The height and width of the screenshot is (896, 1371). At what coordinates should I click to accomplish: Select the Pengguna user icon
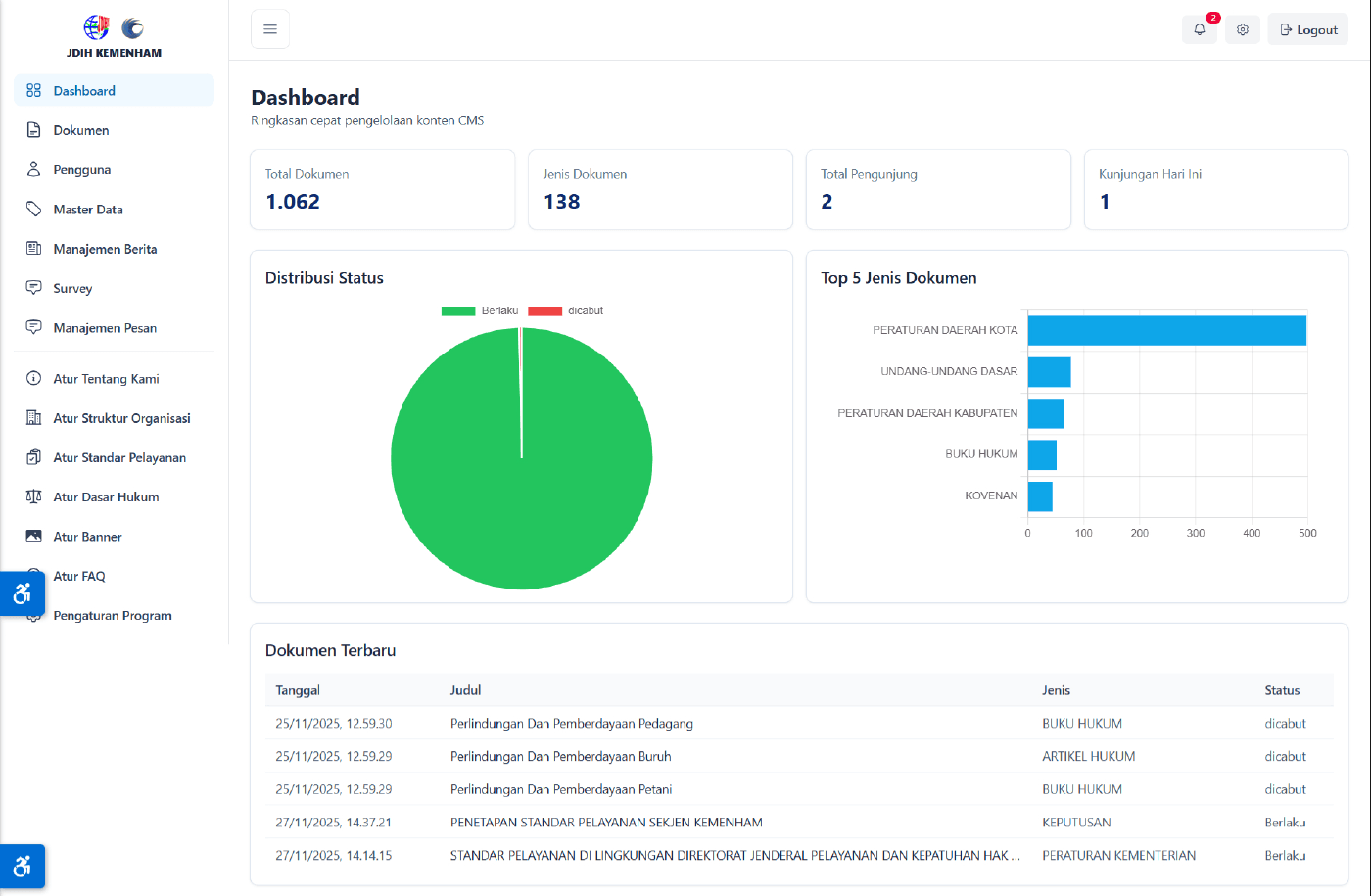[x=33, y=169]
